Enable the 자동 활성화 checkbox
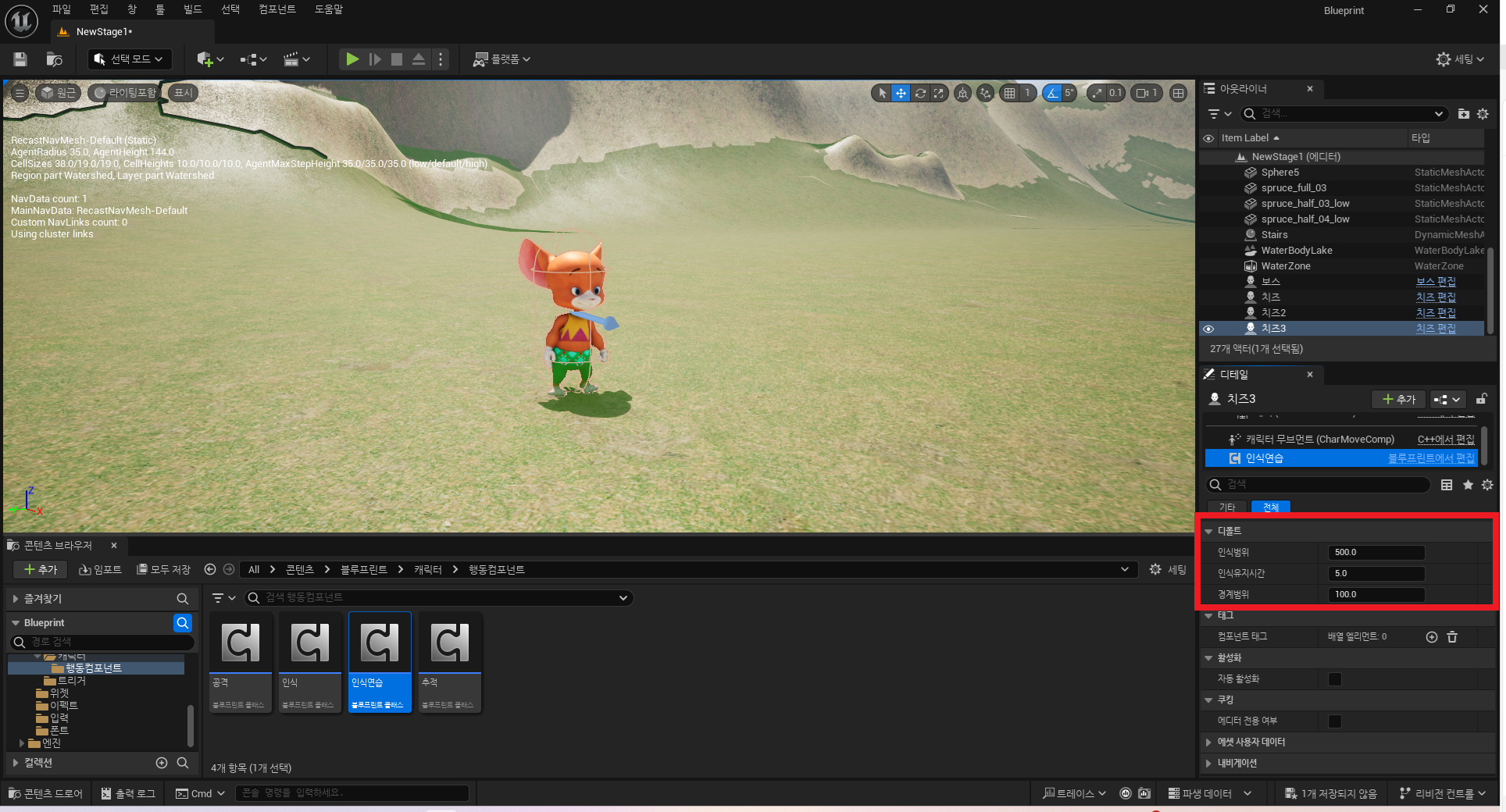 pos(1335,679)
